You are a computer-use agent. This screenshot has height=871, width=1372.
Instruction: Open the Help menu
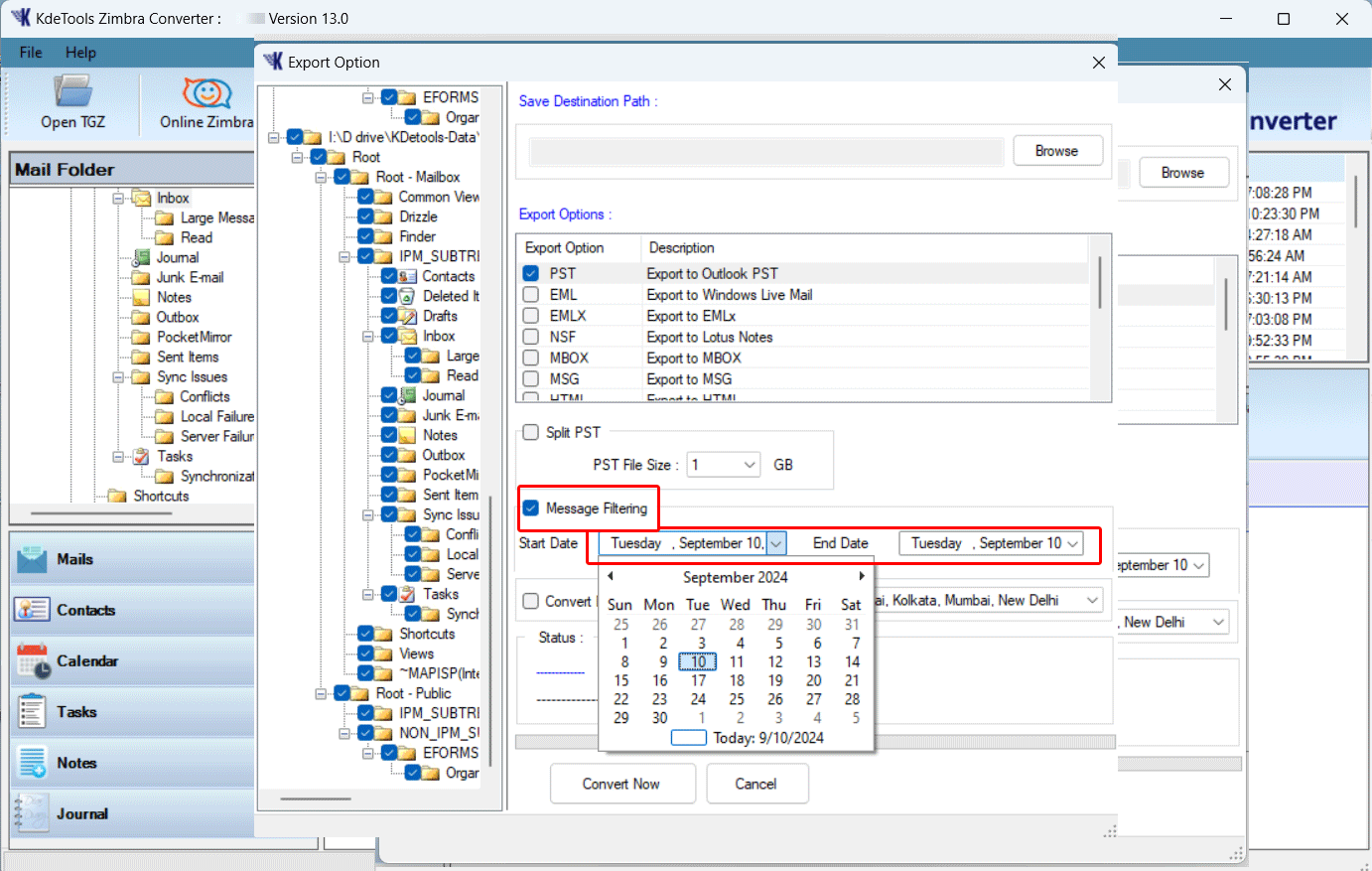pyautogui.click(x=80, y=53)
